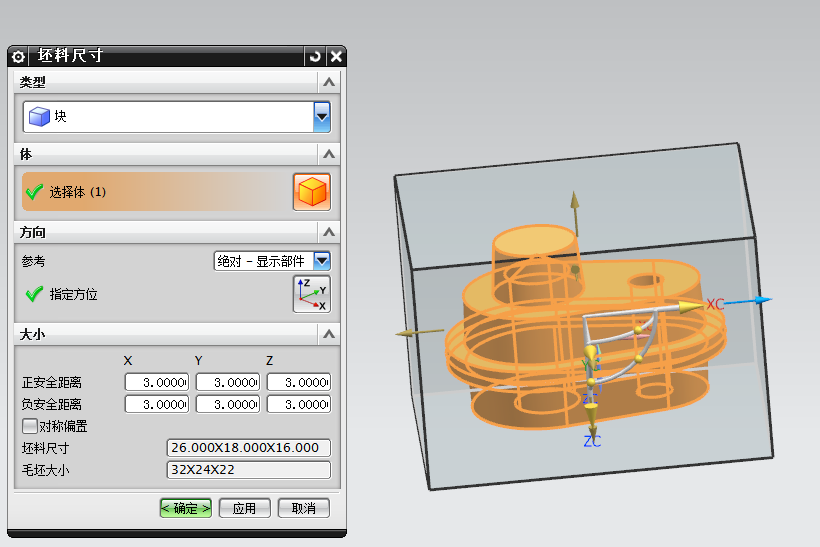
Task: Click the blue right drag handle arrow
Action: tap(748, 301)
